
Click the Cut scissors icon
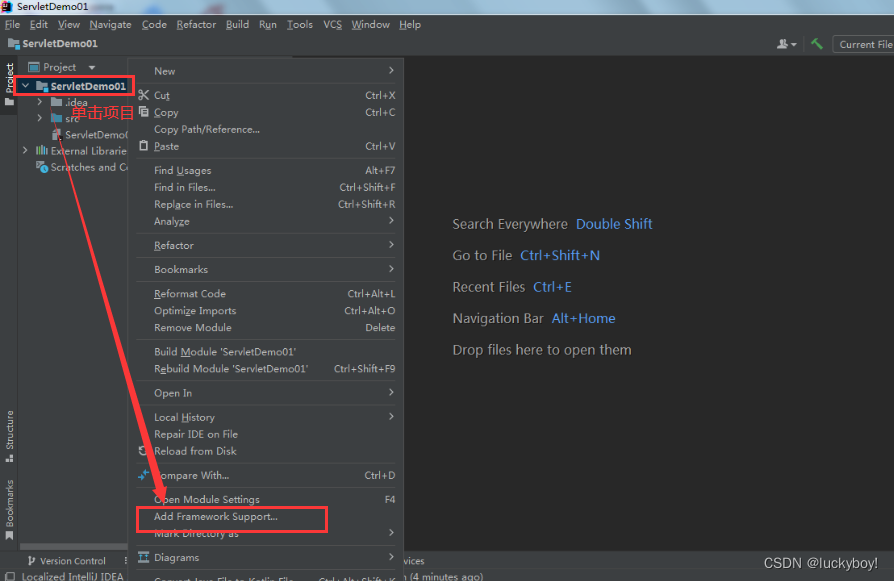pyautogui.click(x=143, y=95)
